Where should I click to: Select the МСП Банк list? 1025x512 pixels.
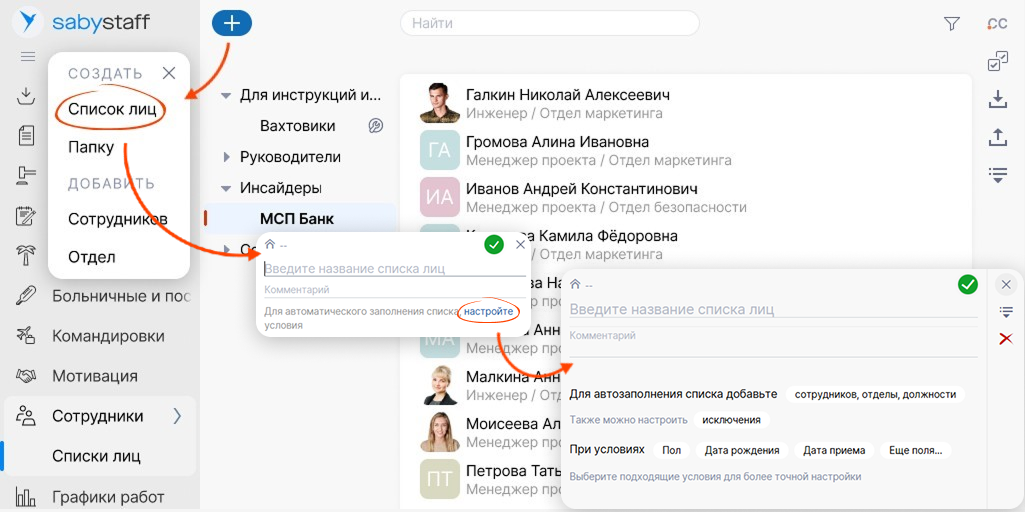point(296,218)
